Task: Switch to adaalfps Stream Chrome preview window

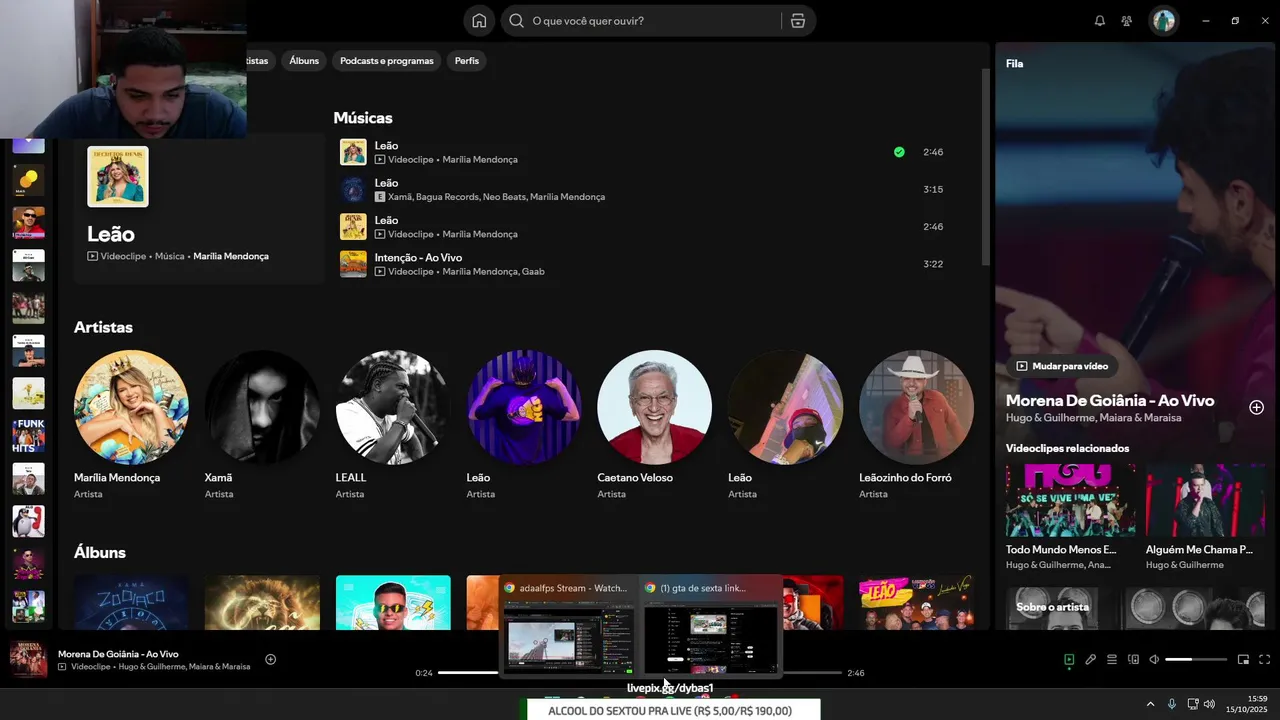Action: pyautogui.click(x=568, y=626)
